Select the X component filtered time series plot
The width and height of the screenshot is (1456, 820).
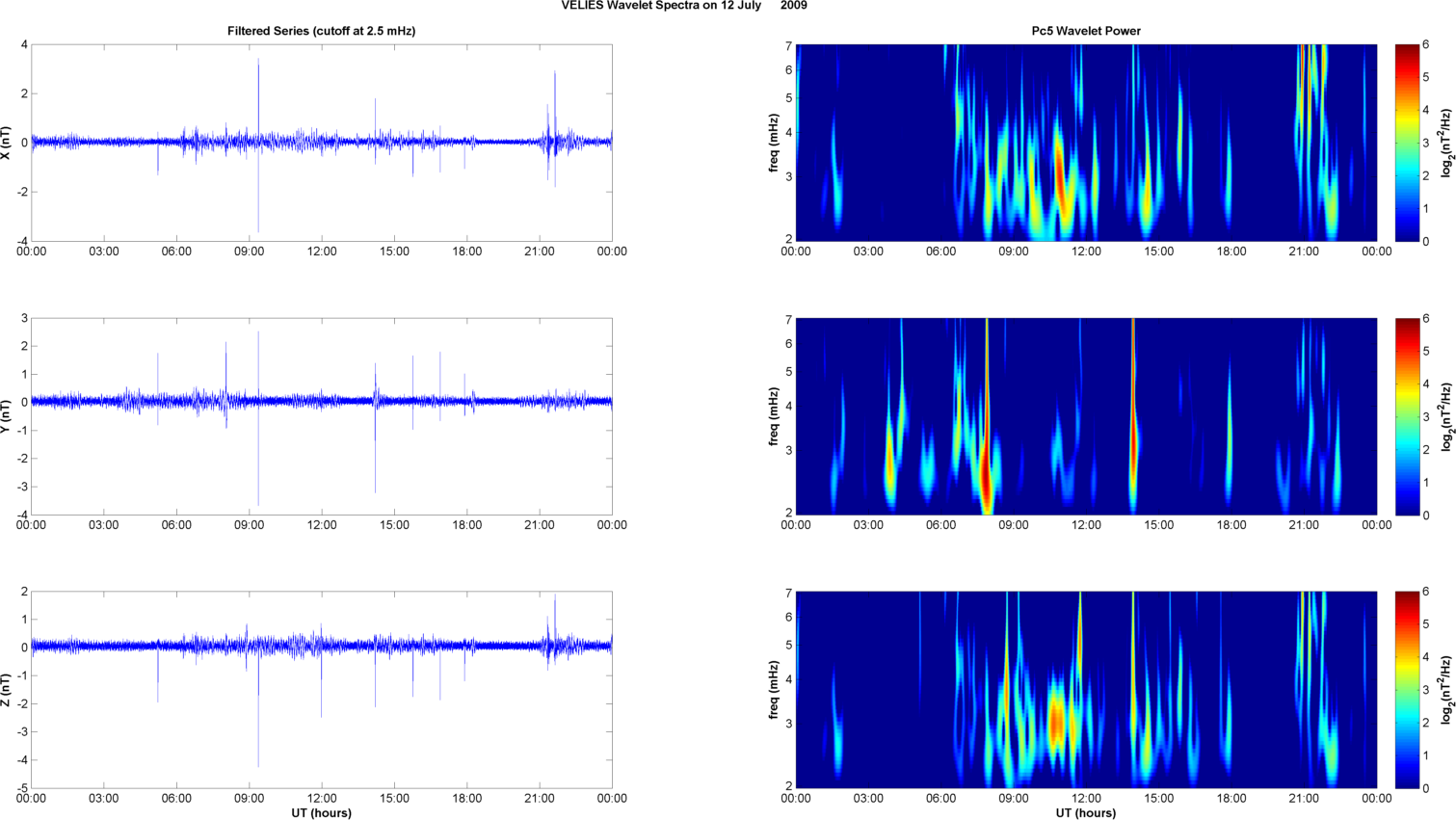coord(322,143)
